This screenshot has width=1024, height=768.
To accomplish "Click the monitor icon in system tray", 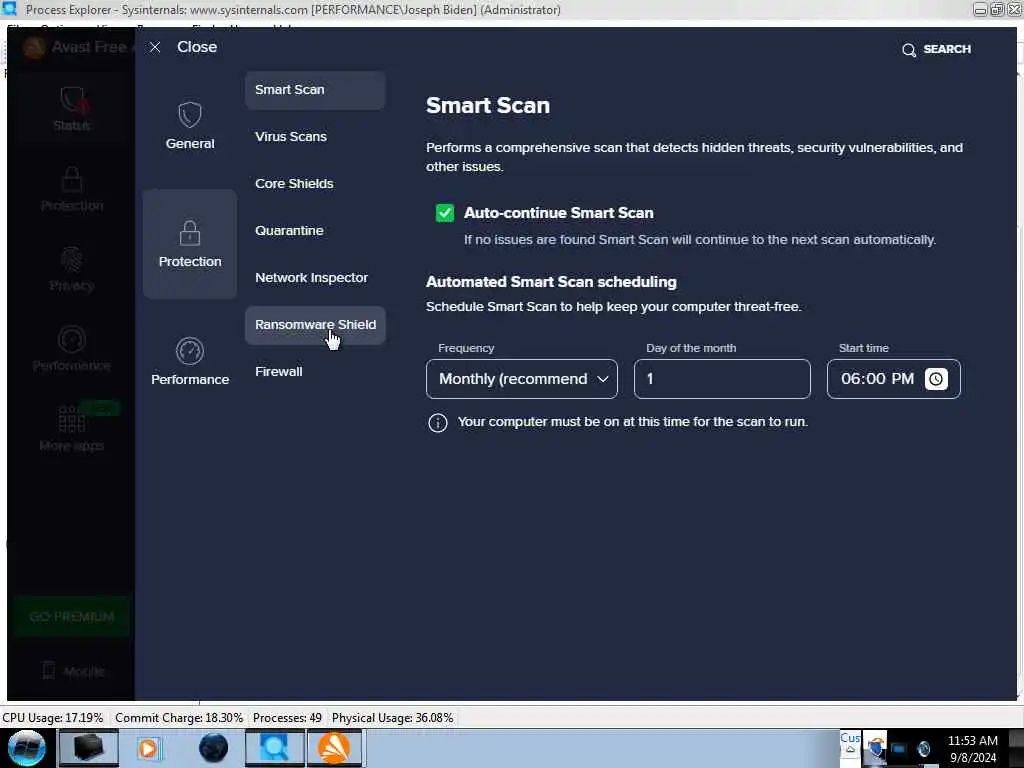I will (899, 748).
